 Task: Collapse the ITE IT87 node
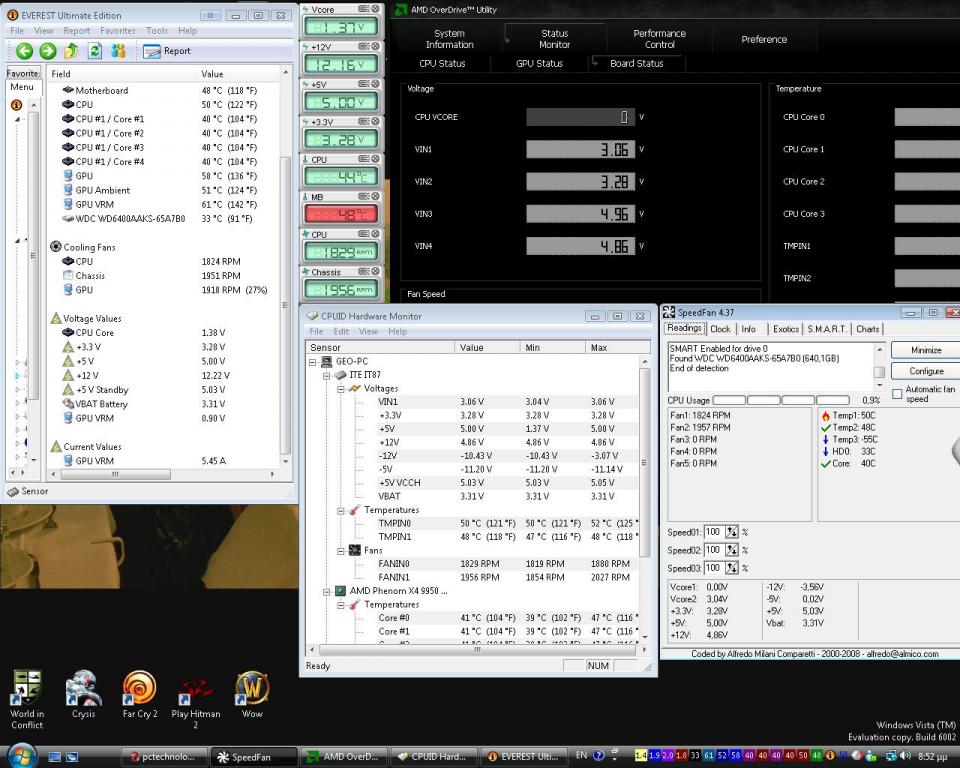point(326,375)
